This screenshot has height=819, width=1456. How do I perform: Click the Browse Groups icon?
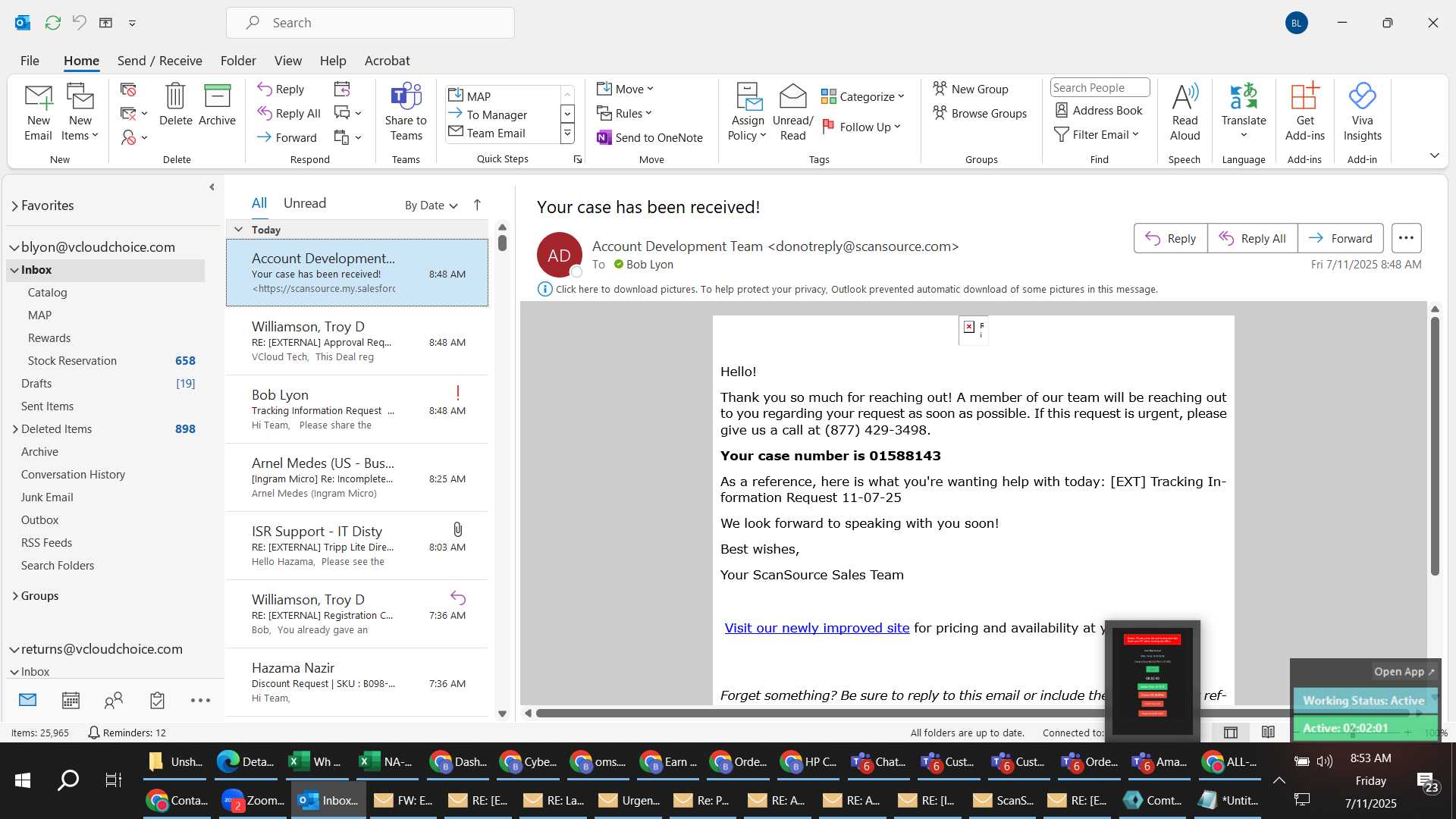(x=940, y=113)
